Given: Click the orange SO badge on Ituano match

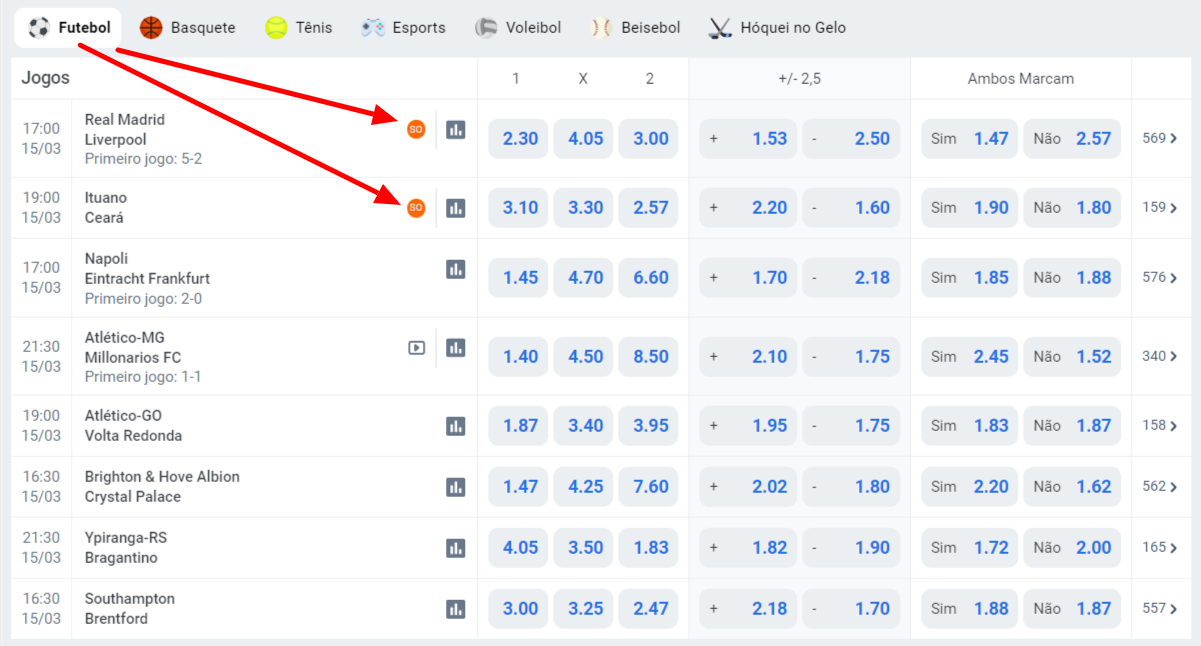Looking at the screenshot, I should tap(416, 208).
